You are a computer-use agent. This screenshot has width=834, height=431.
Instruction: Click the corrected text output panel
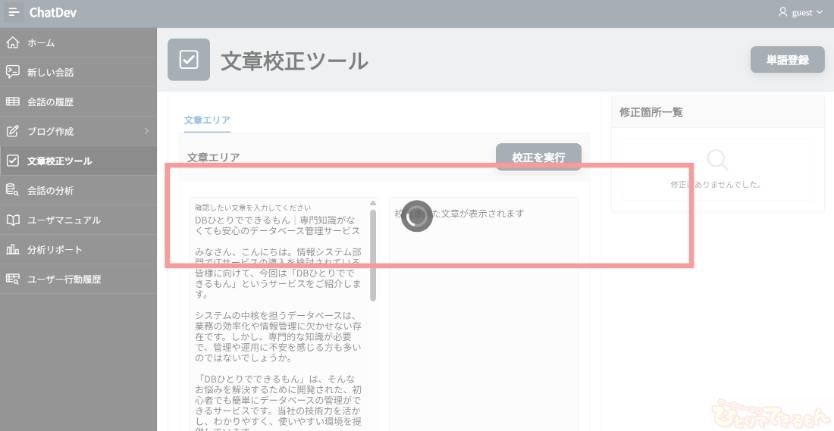tap(483, 310)
